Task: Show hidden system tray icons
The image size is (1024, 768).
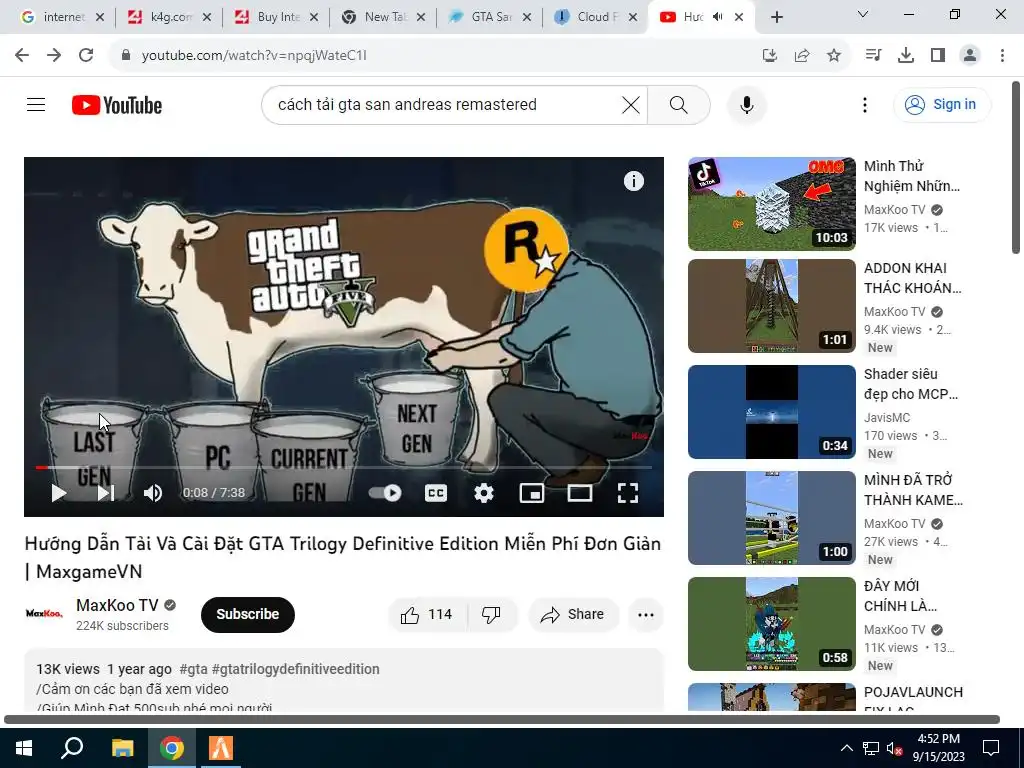Action: [x=846, y=748]
